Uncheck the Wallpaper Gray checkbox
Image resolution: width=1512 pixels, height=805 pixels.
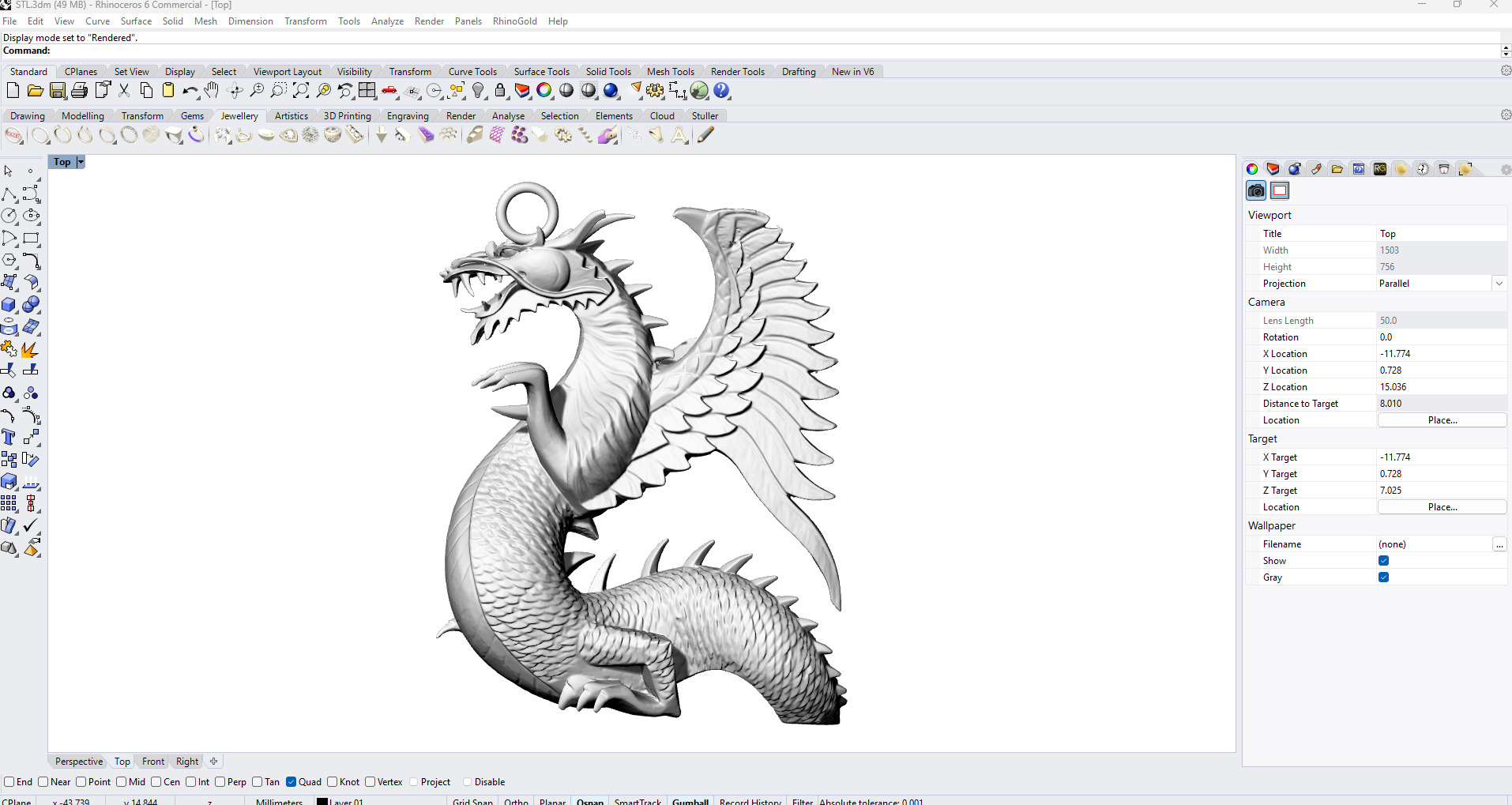(x=1383, y=577)
